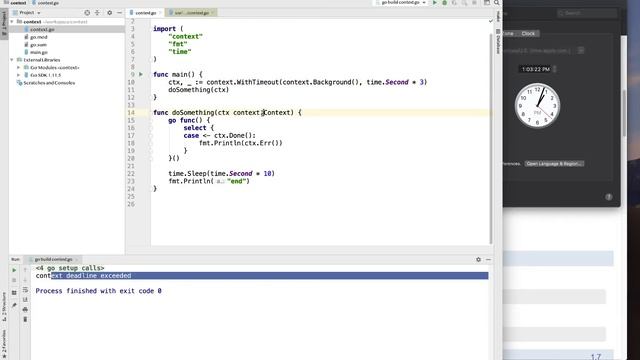Select go.sum in the project tree
The image size is (640, 360).
(x=38, y=44)
